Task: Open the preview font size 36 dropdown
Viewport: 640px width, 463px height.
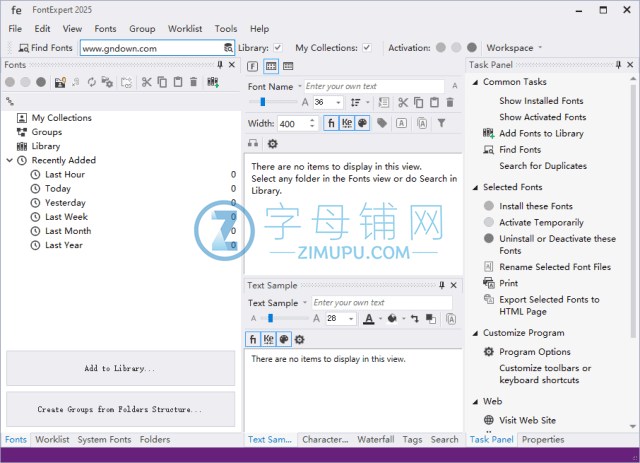Action: [338, 102]
